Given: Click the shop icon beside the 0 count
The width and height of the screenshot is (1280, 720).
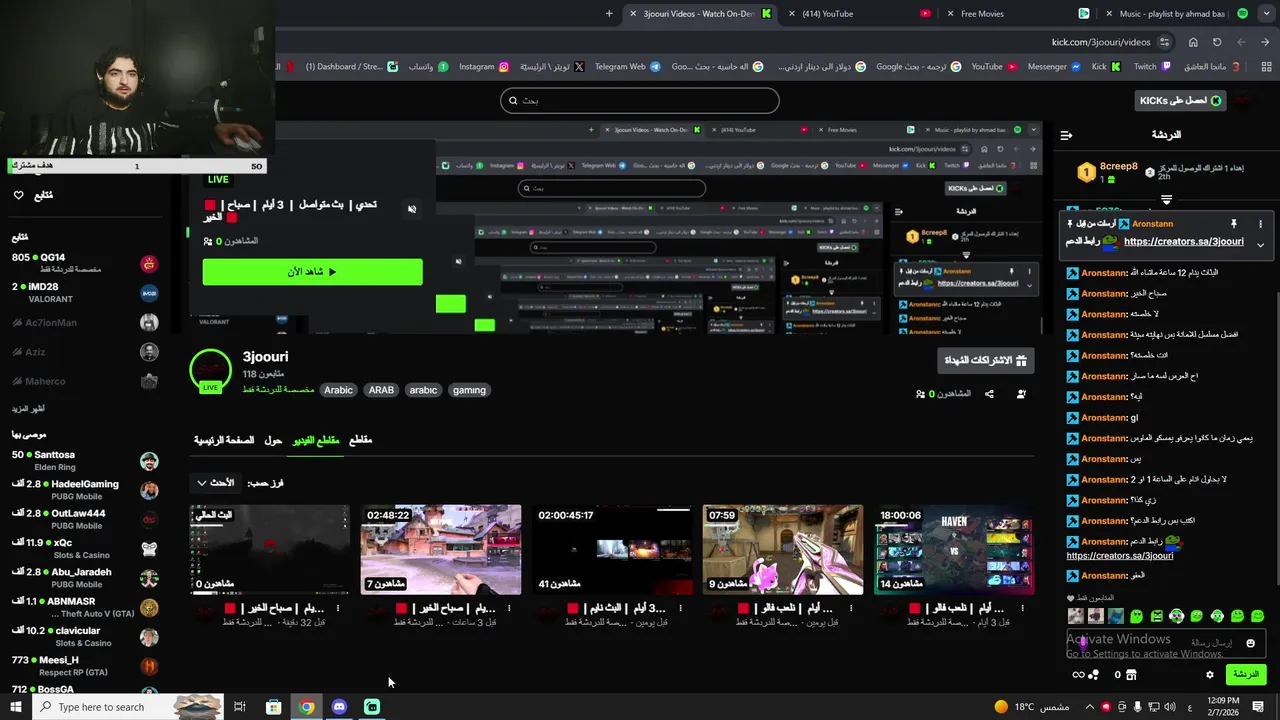Looking at the screenshot, I should (x=1131, y=675).
